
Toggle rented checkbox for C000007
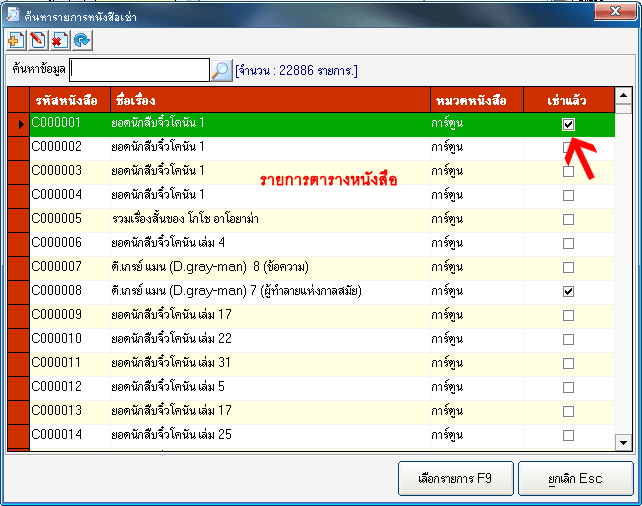(568, 268)
